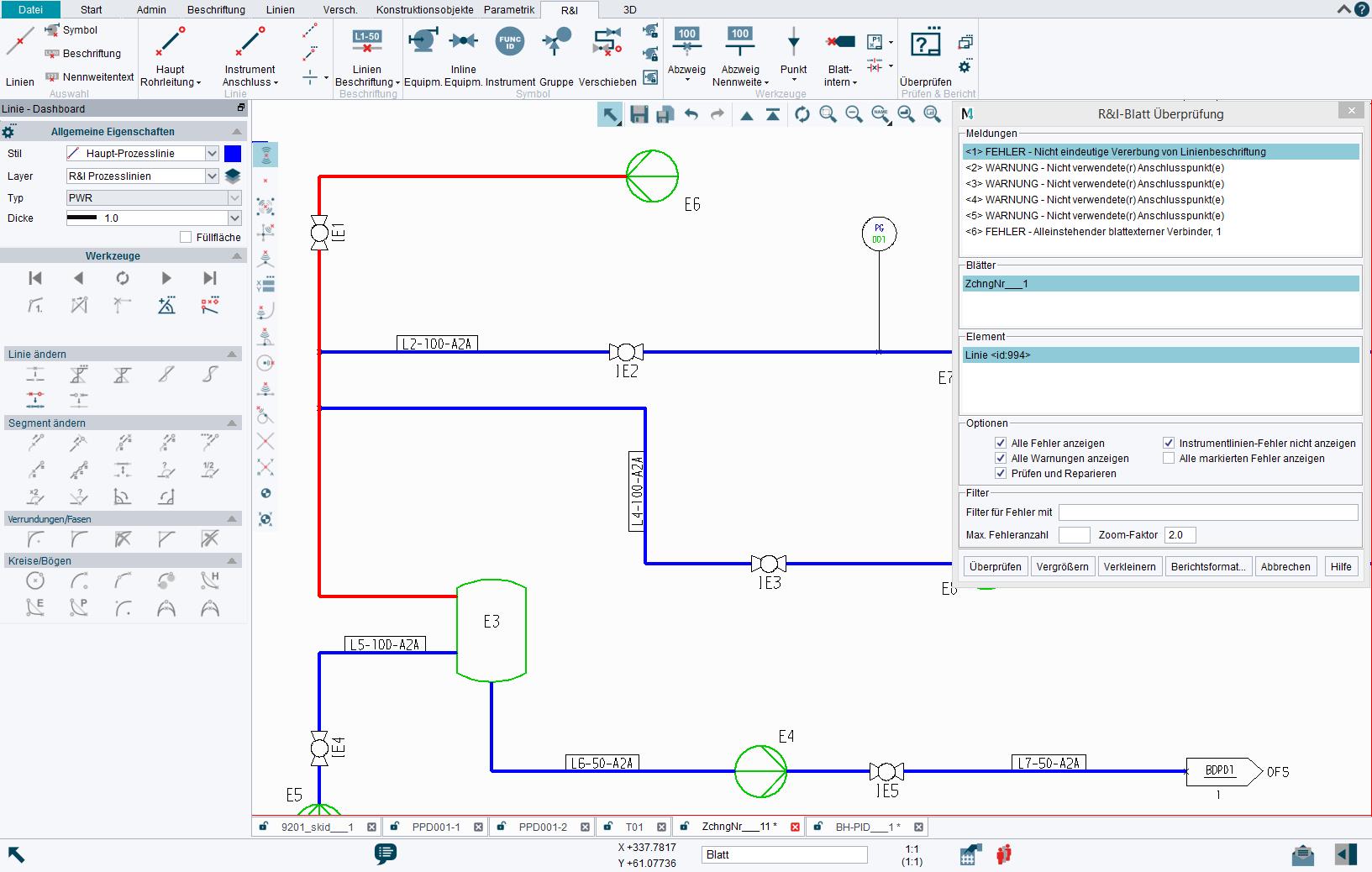The width and height of the screenshot is (1372, 872).
Task: Enable Alle markierten Fehler anzeigen
Action: (x=1169, y=458)
